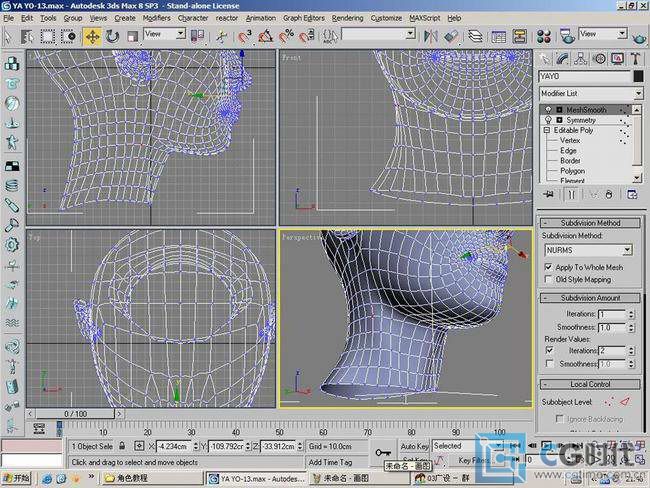Screen dimensions: 650x488
Task: Open the Layer Manager icon
Action: click(x=475, y=36)
